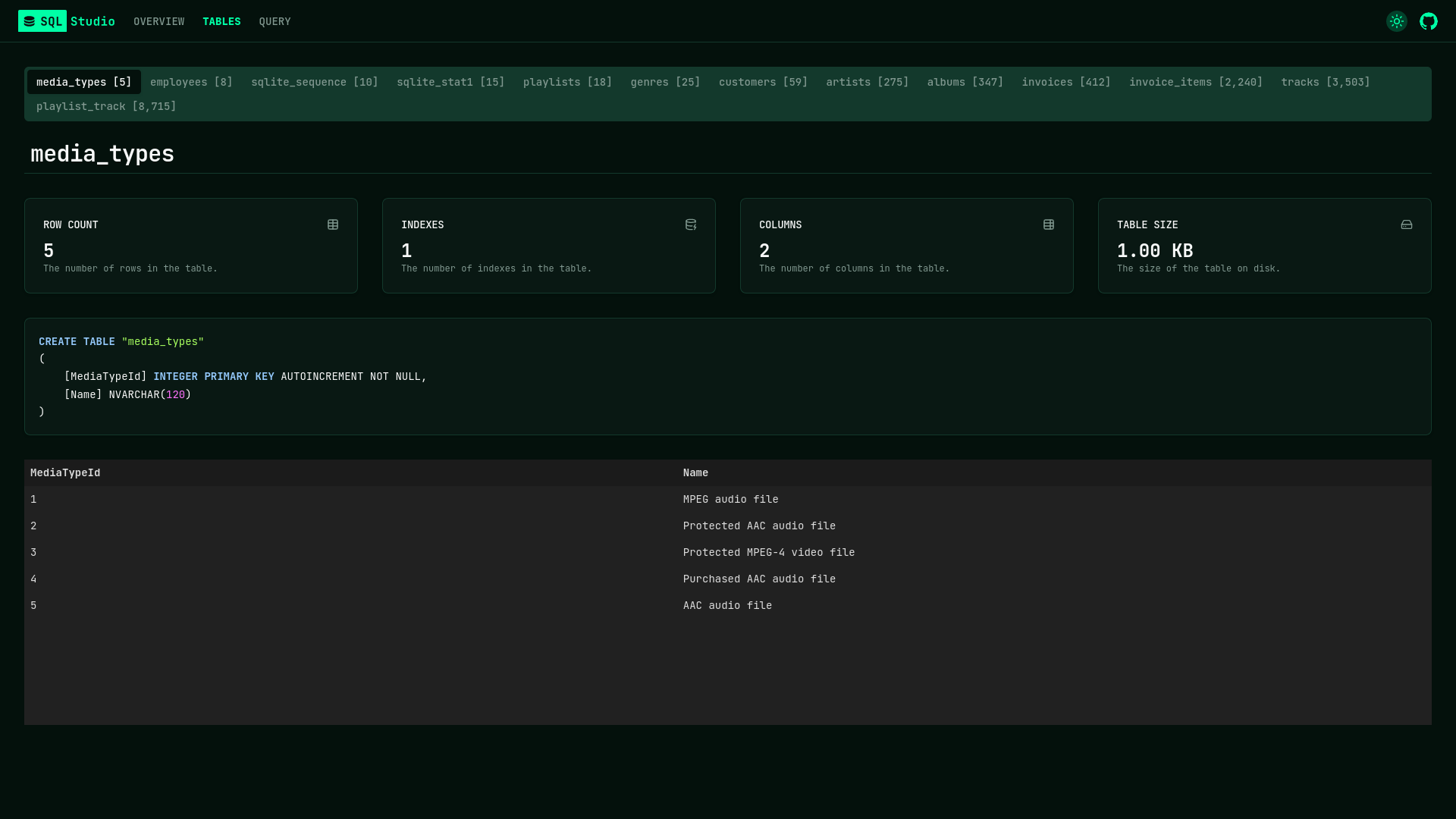
Task: Open the playlists [18] table tab
Action: (567, 82)
